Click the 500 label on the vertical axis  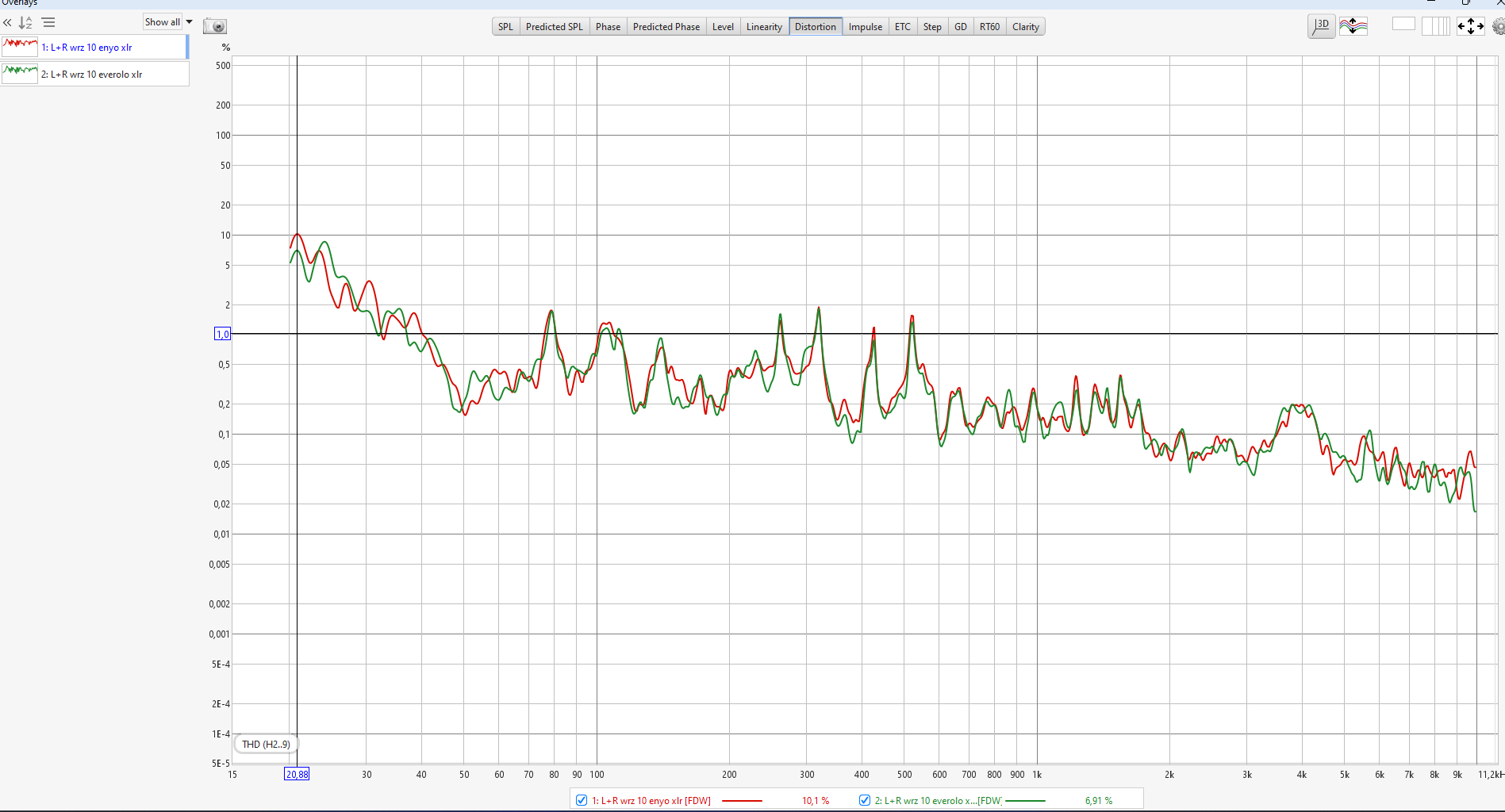(x=223, y=66)
